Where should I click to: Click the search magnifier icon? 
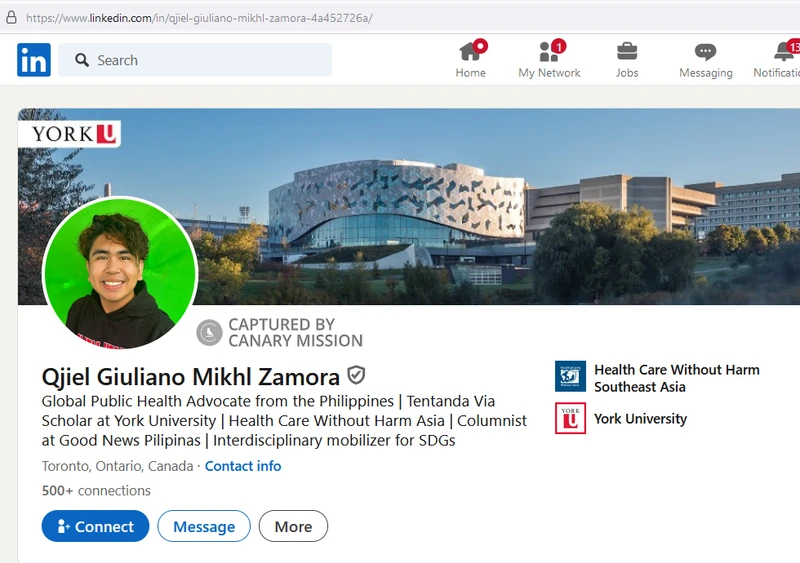click(82, 60)
